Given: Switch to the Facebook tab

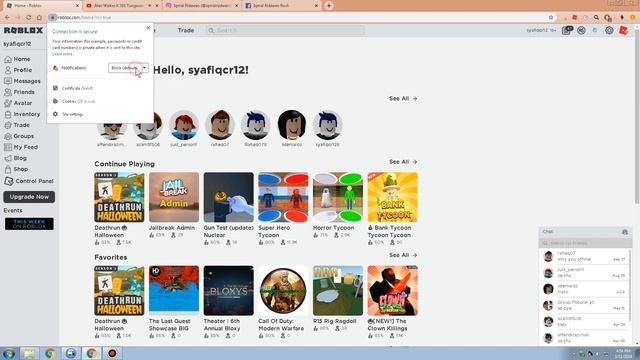Looking at the screenshot, I should (281, 6).
